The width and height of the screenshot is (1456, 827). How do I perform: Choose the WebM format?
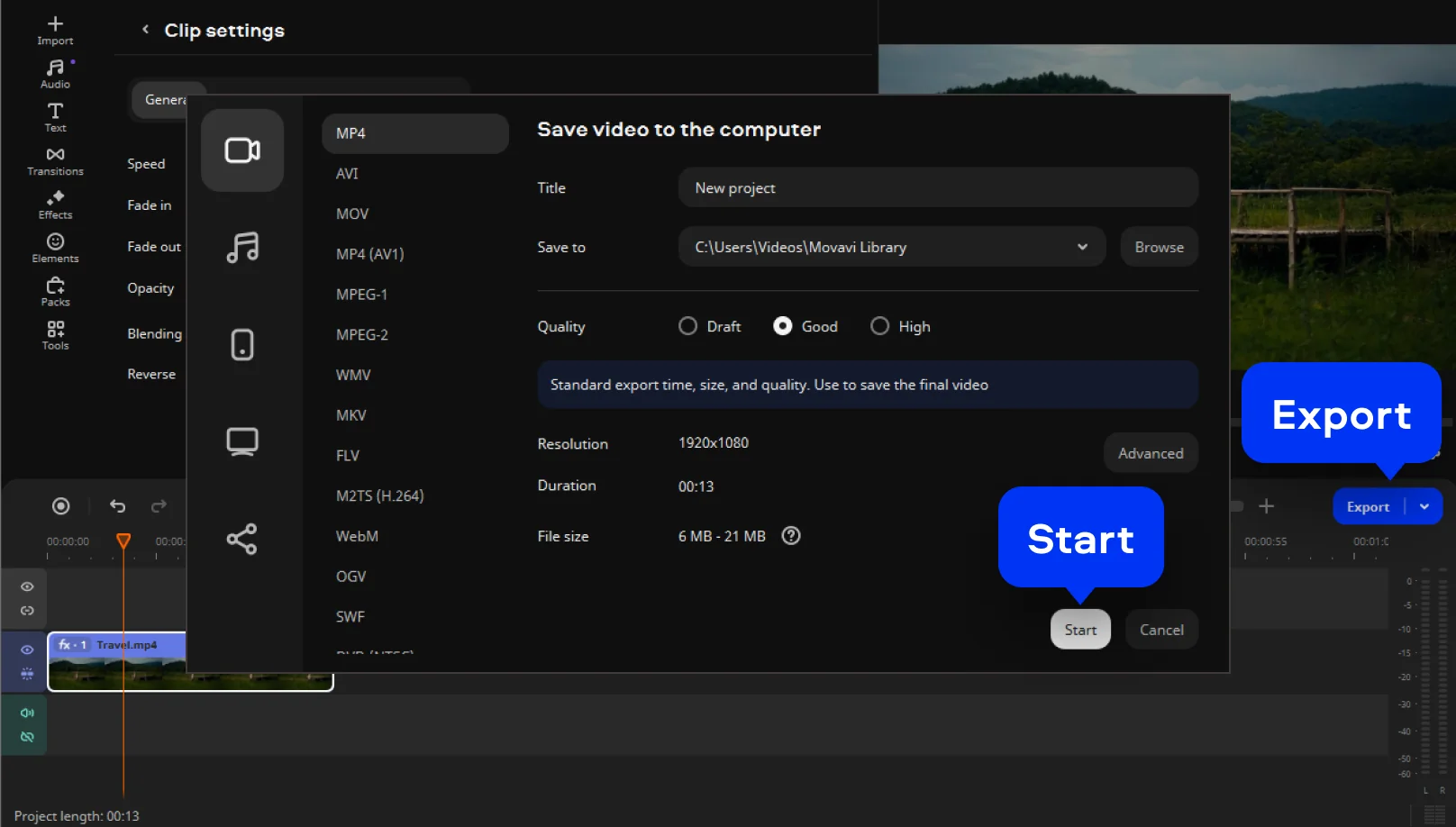point(357,536)
